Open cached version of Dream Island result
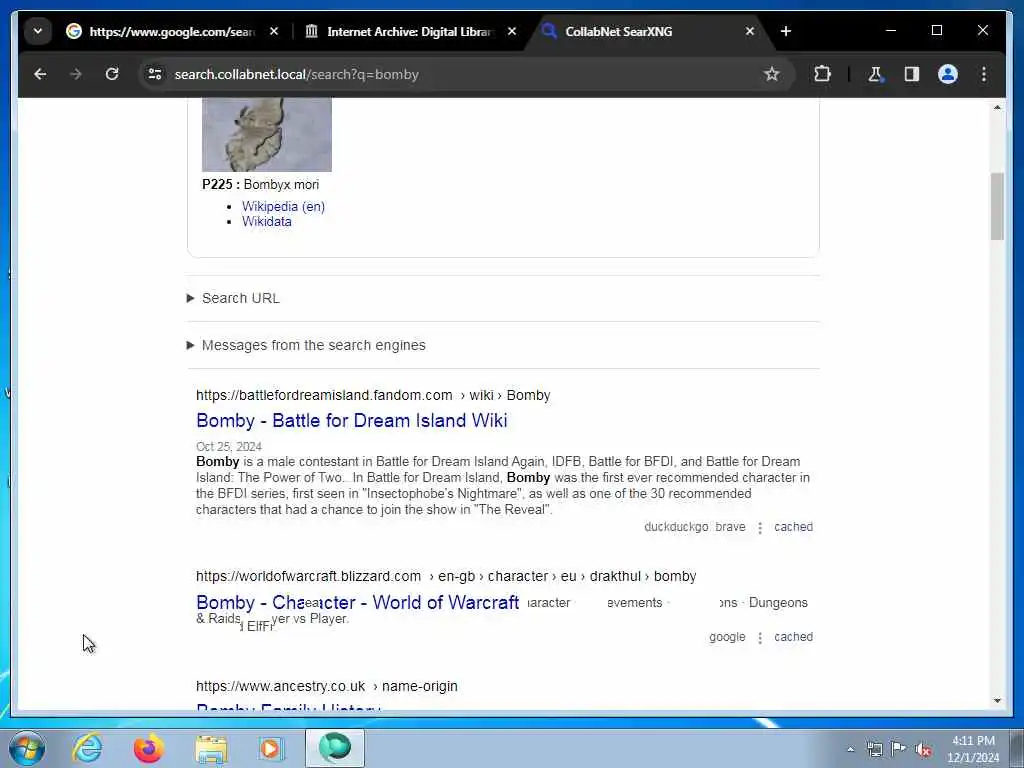 pyautogui.click(x=793, y=527)
